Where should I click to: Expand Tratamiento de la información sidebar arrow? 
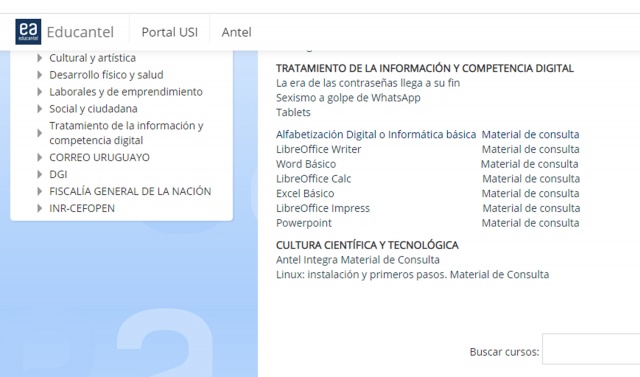40,133
